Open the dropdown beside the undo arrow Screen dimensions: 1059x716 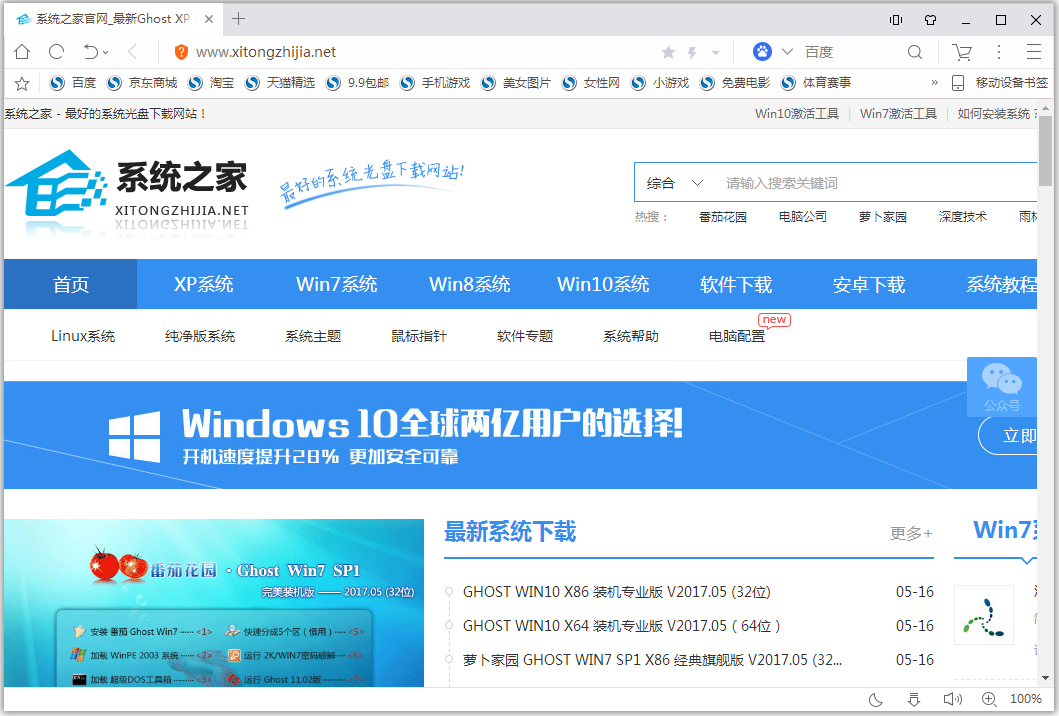(105, 53)
